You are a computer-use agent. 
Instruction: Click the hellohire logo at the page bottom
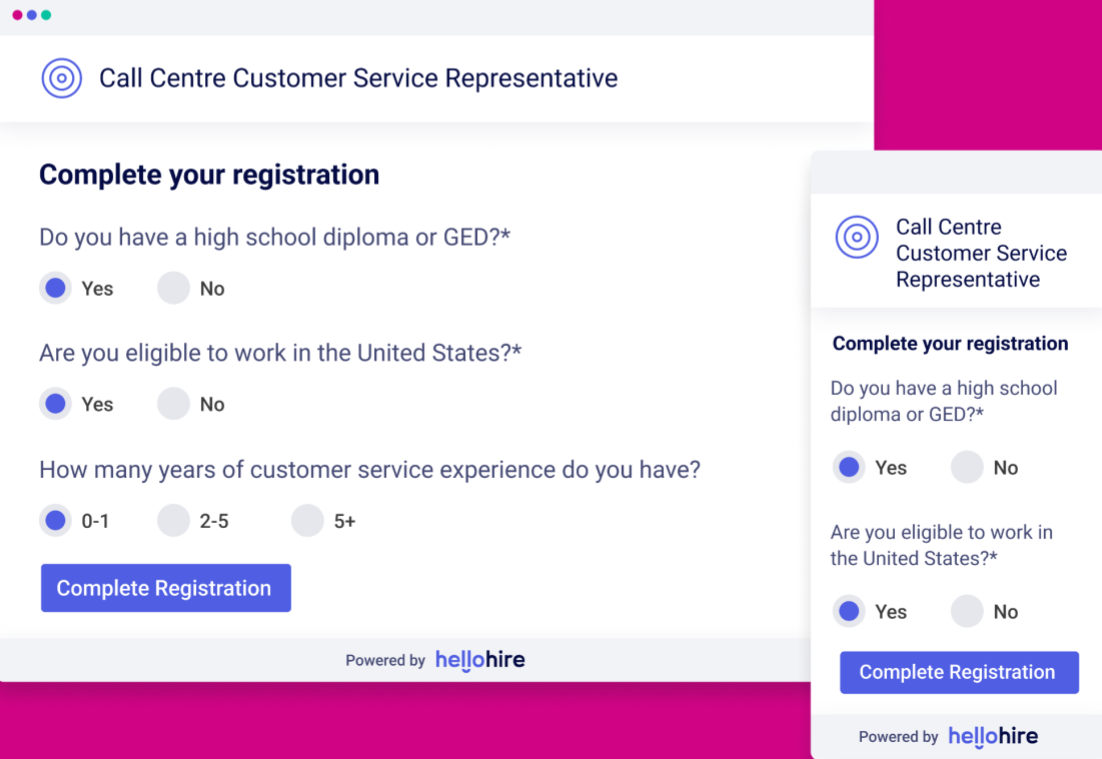(480, 660)
